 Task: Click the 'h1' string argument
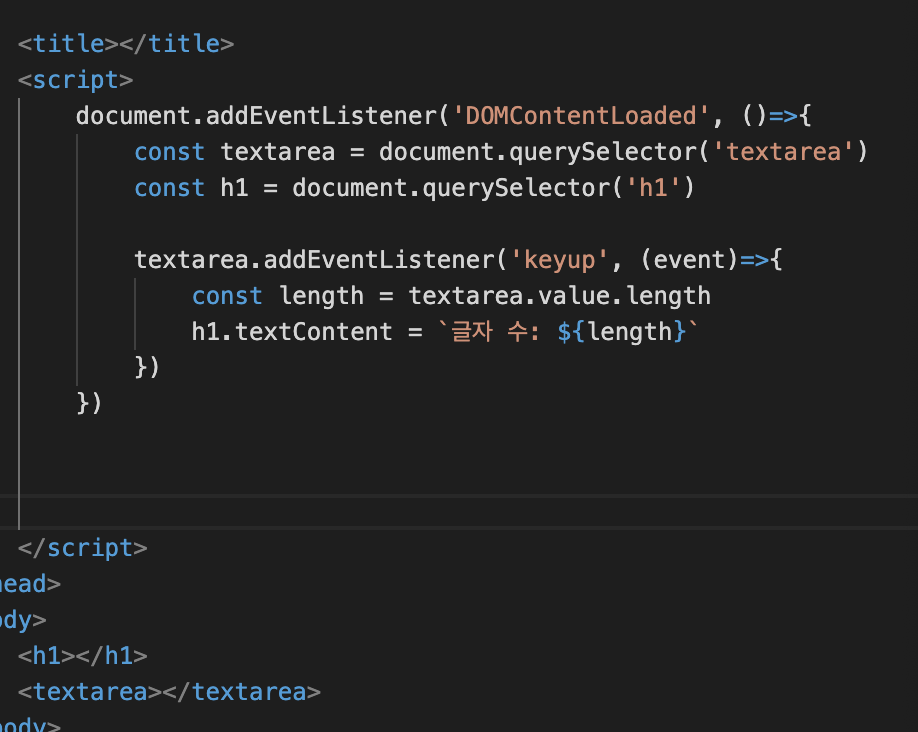click(x=653, y=188)
